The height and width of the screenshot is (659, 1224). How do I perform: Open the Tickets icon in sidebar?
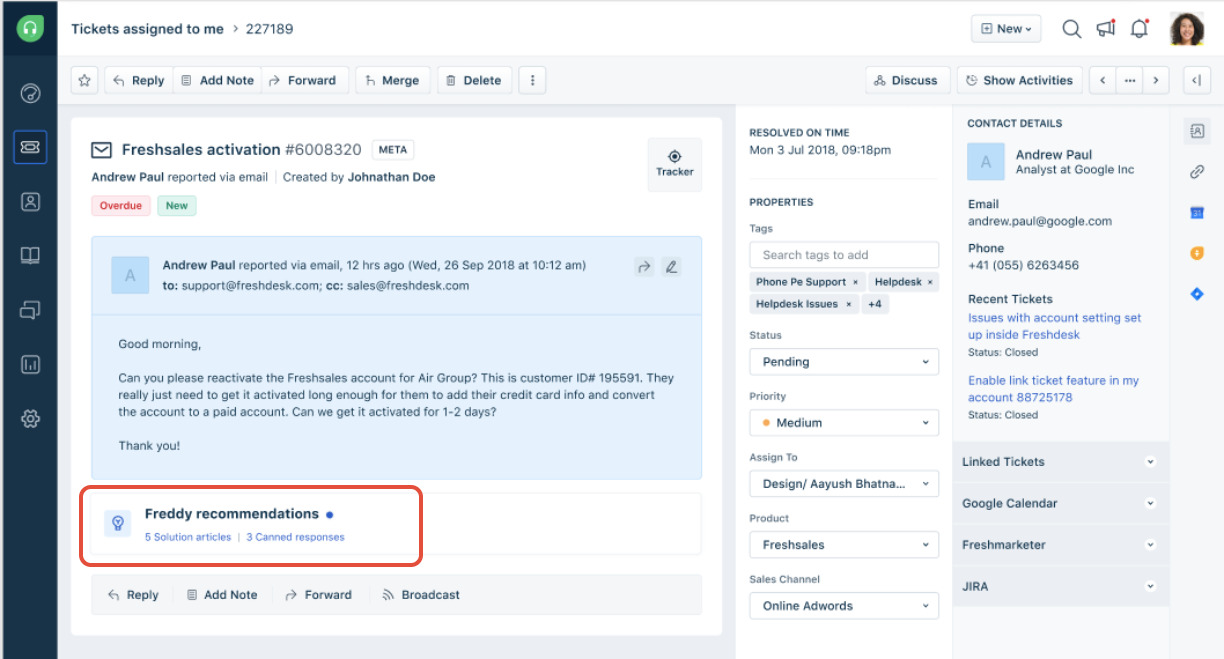coord(30,147)
